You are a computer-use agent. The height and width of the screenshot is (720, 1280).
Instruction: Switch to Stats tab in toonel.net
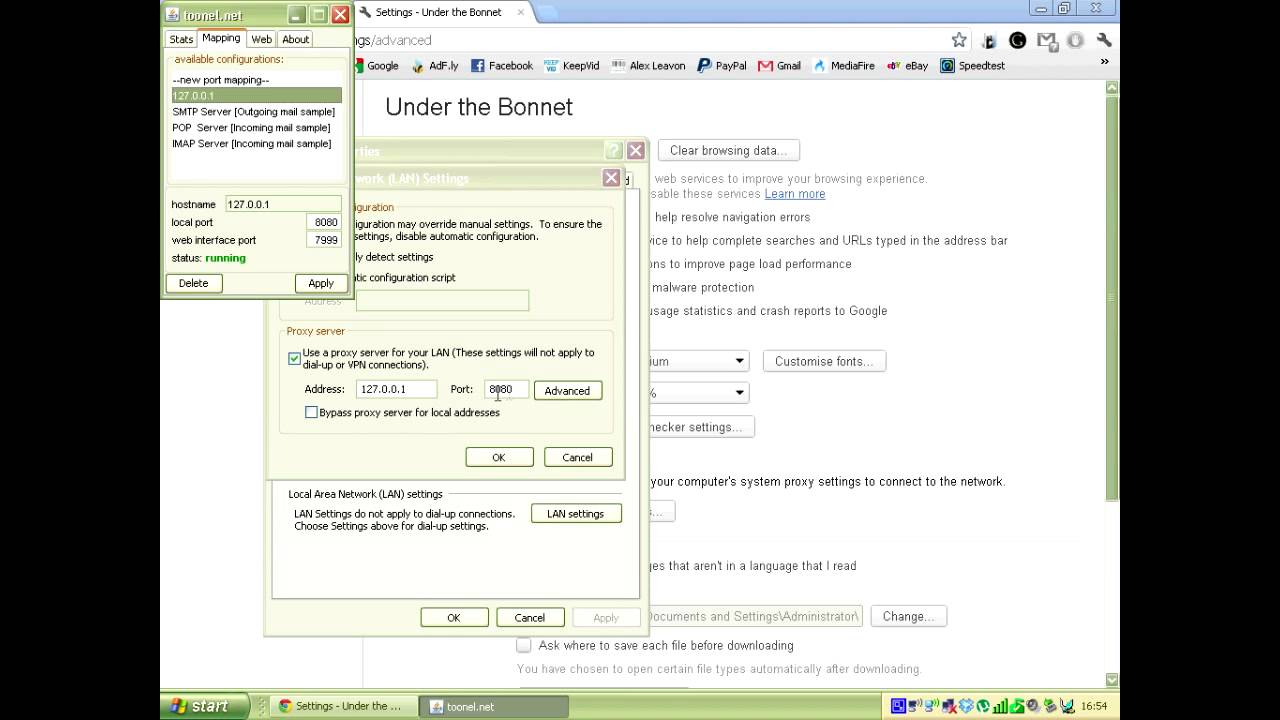181,39
